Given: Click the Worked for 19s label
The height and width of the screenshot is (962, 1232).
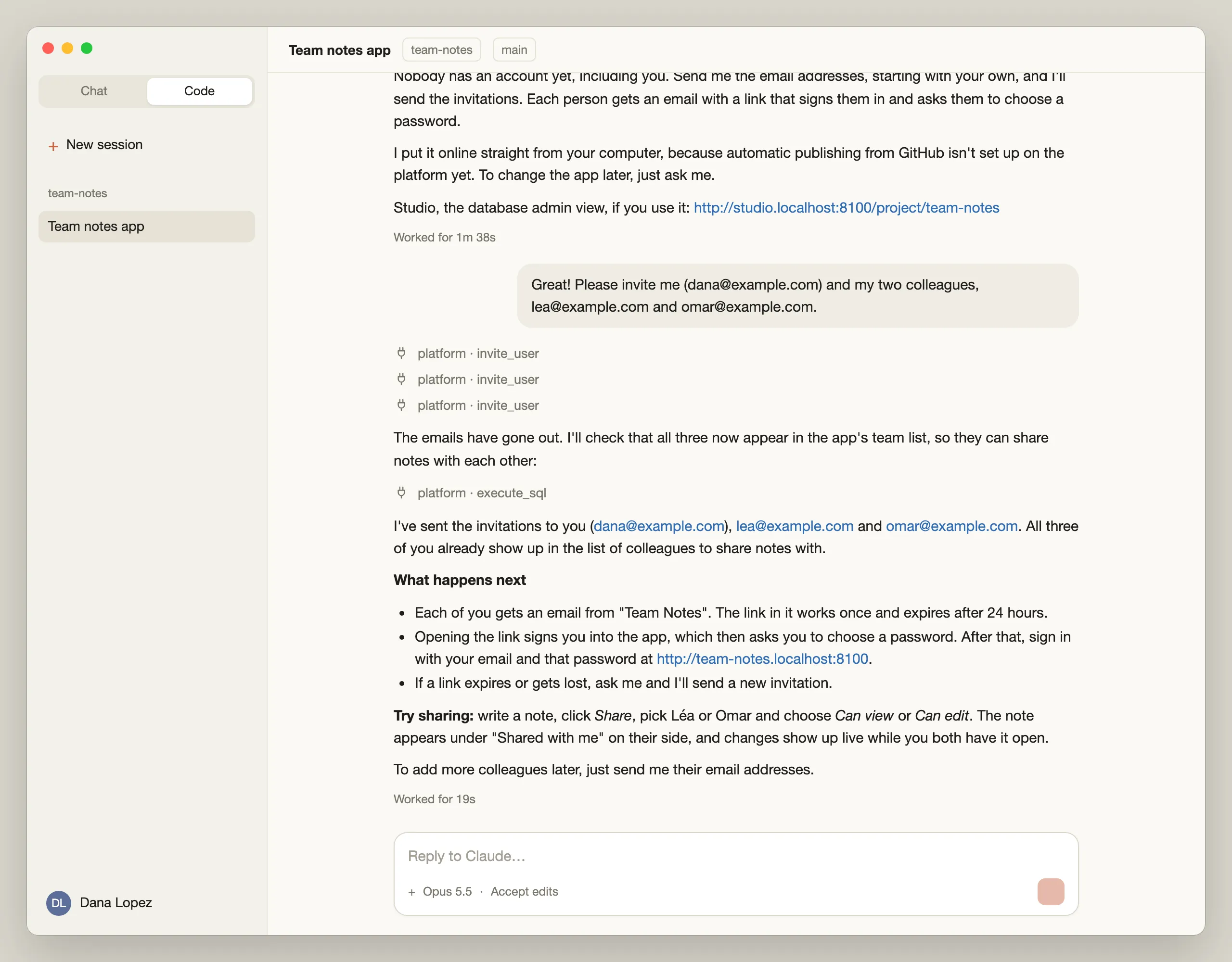Looking at the screenshot, I should 435,799.
